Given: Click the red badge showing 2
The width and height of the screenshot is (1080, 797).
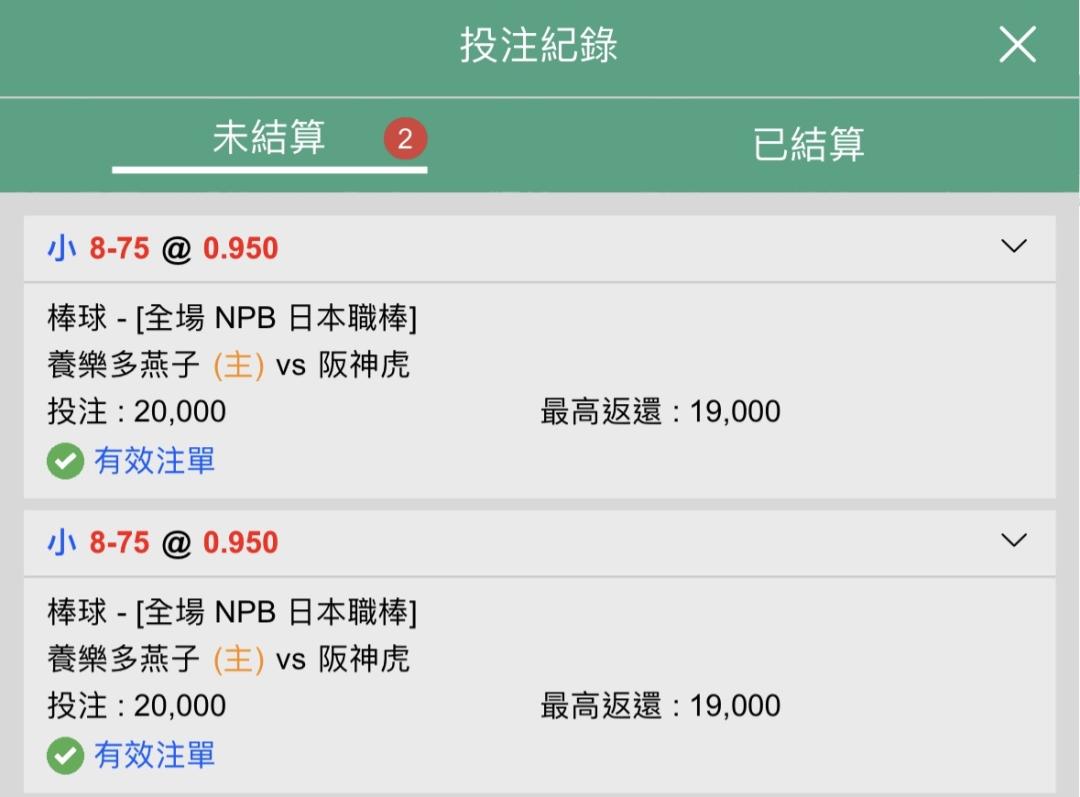Looking at the screenshot, I should (405, 138).
